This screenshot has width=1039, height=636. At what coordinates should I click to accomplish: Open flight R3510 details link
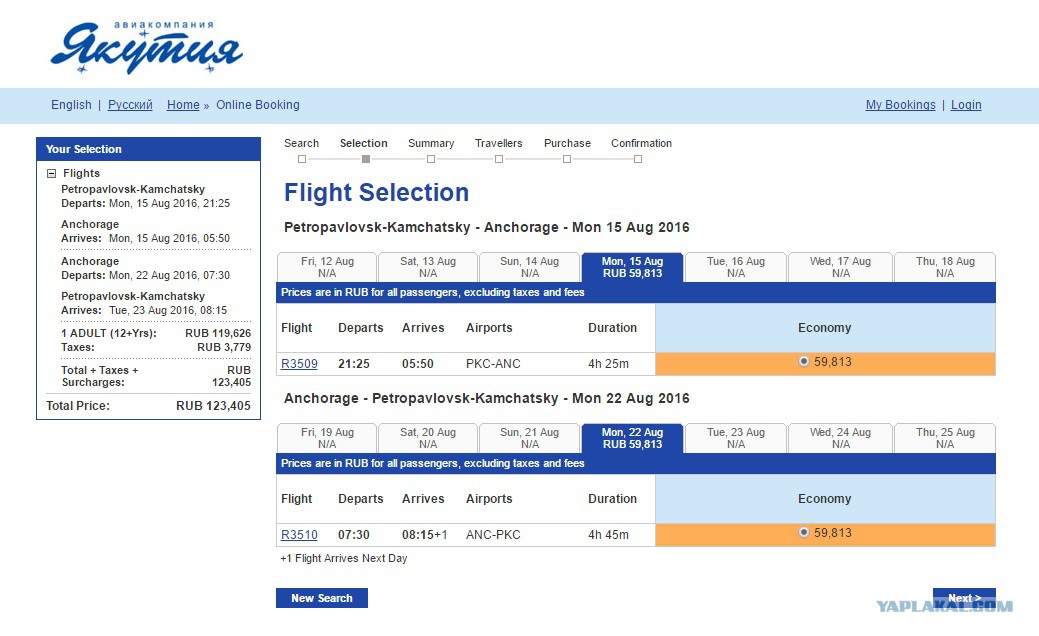point(299,535)
